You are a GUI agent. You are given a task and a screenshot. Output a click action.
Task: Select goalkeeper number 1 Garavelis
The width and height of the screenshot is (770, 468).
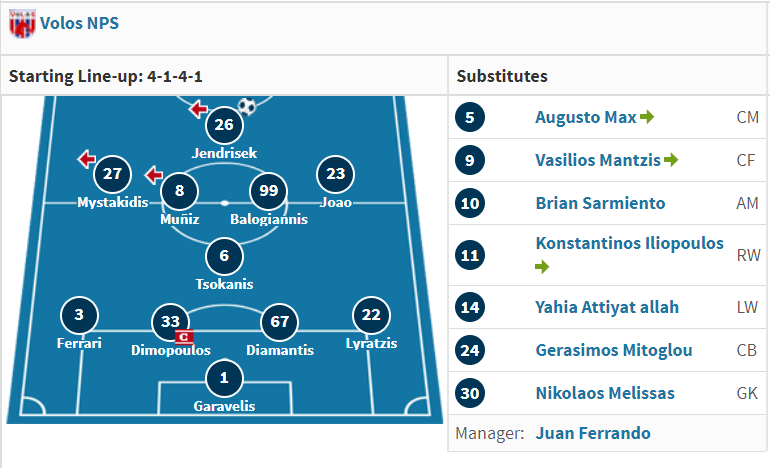pos(224,378)
